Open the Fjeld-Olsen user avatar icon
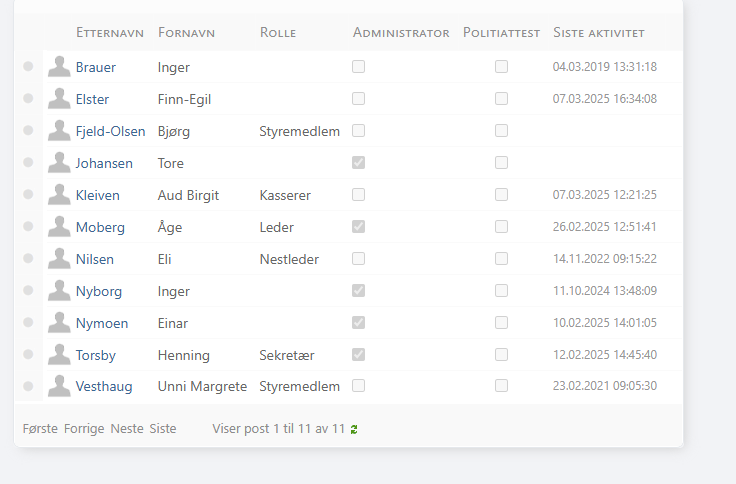The width and height of the screenshot is (736, 484). (x=59, y=131)
